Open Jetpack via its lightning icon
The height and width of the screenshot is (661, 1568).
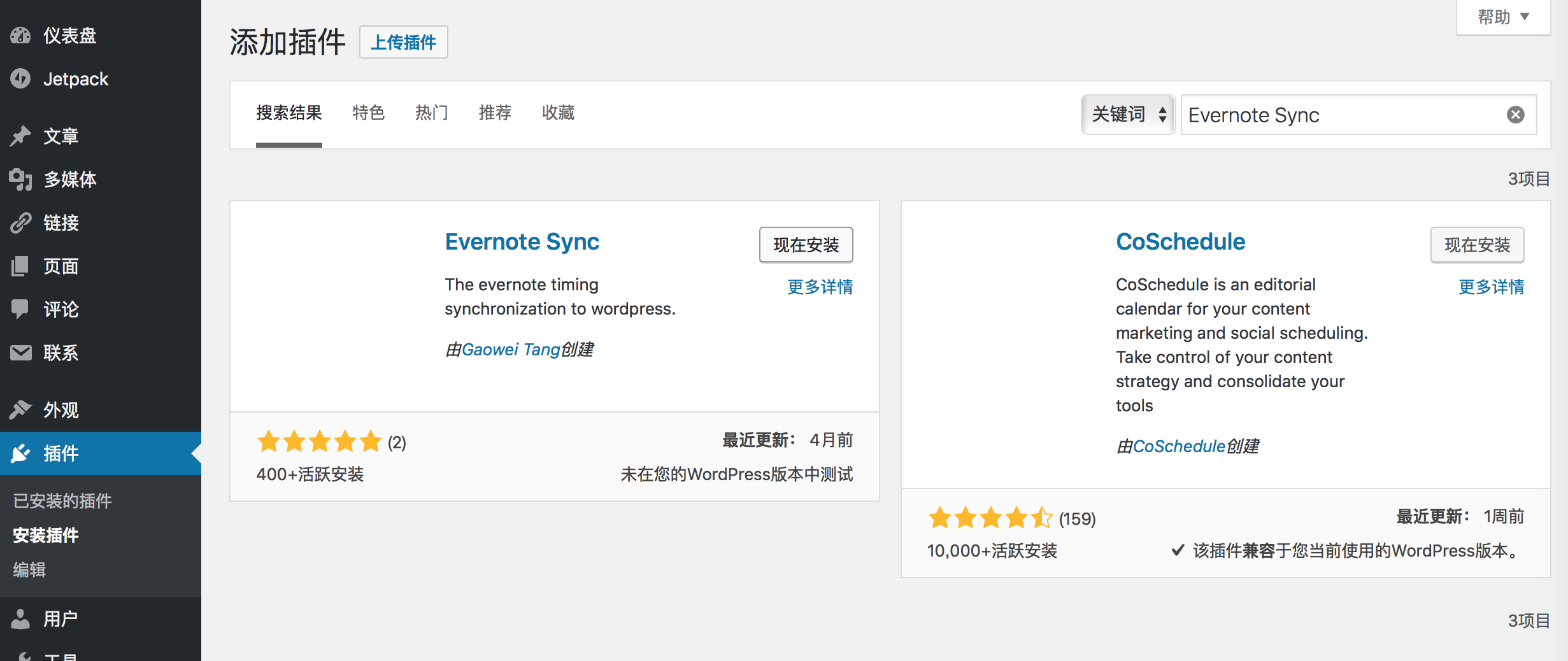[x=20, y=79]
